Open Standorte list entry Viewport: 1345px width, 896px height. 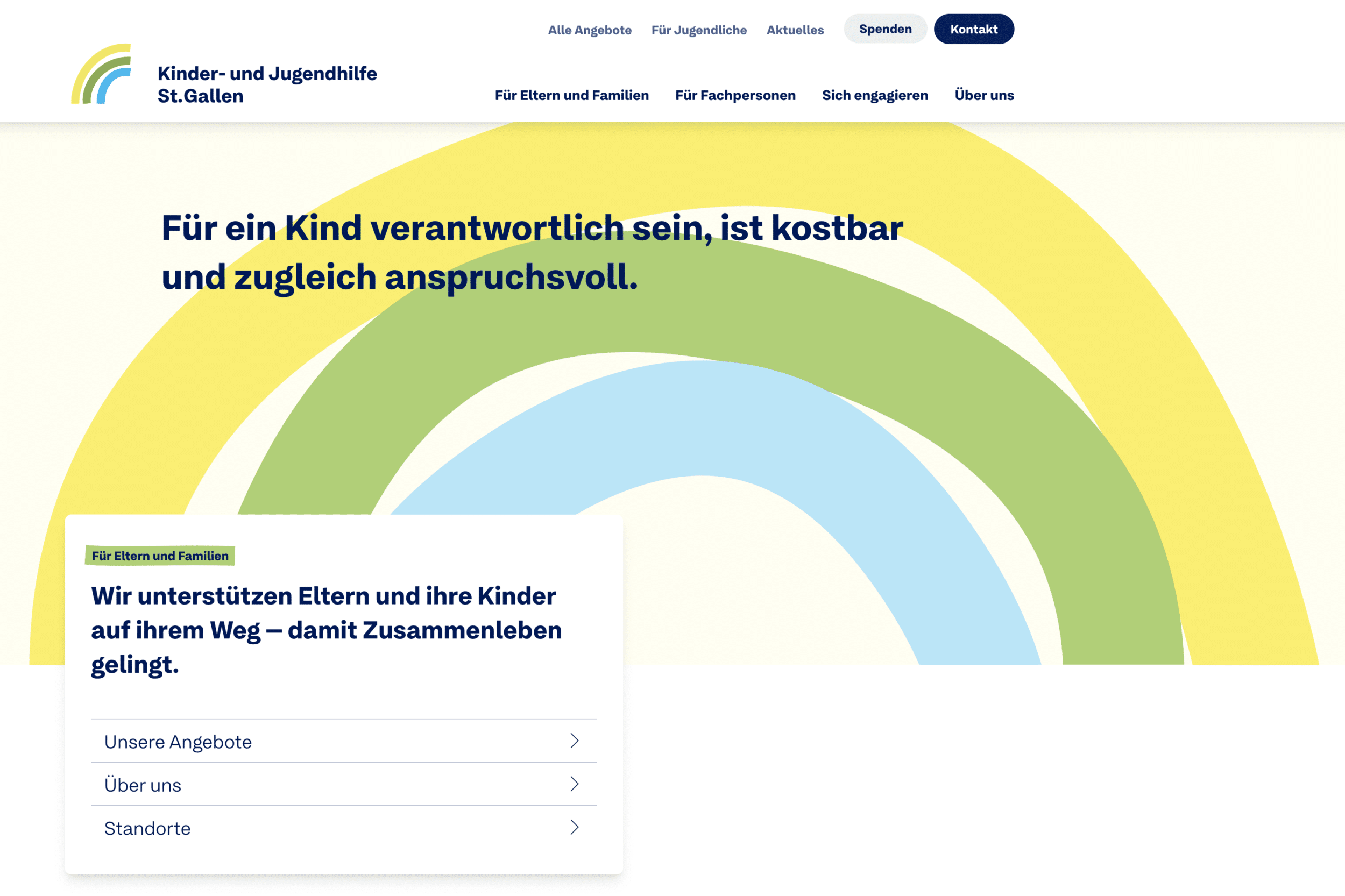coord(147,829)
